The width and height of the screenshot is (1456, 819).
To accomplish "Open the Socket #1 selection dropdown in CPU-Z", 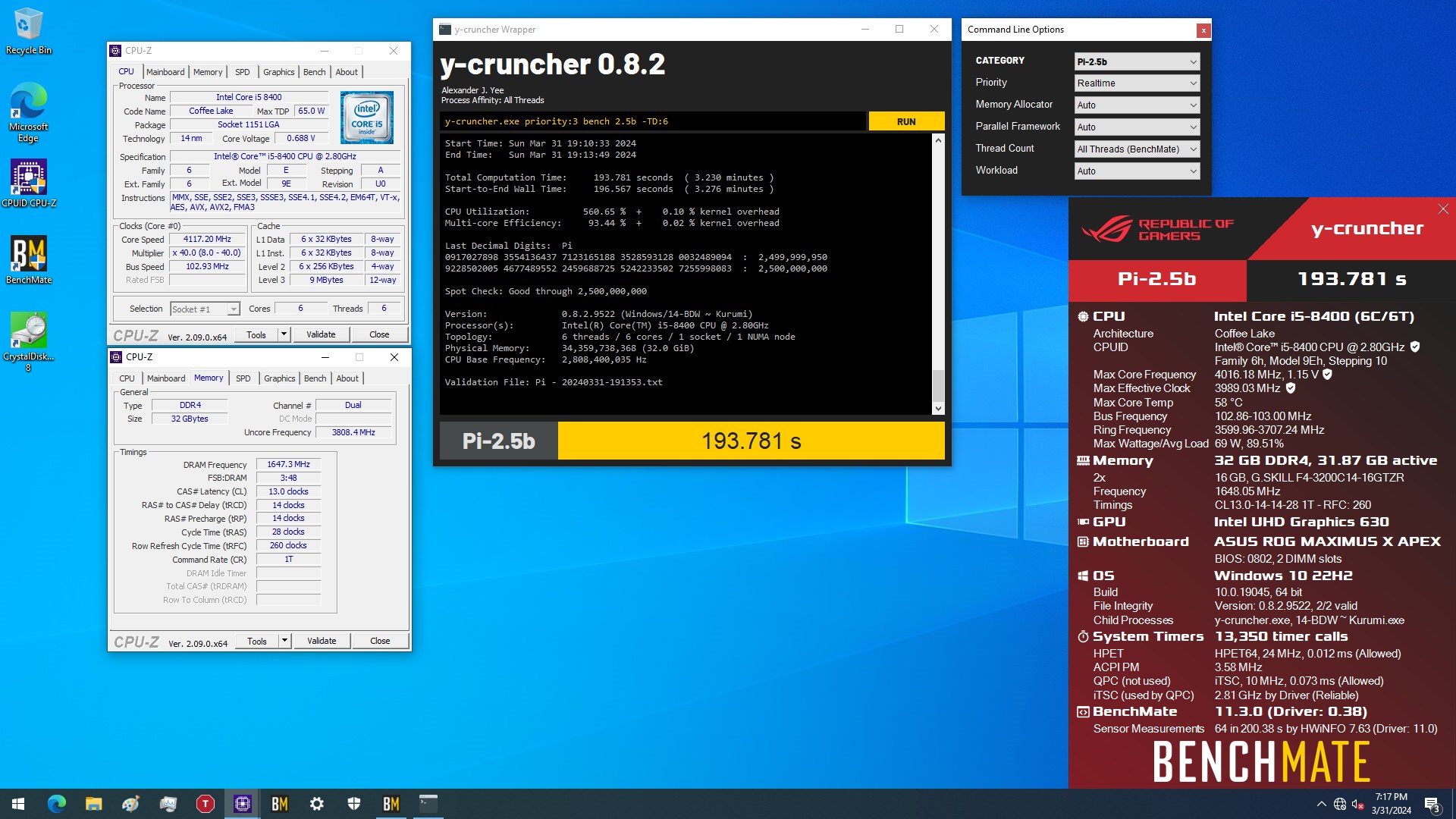I will 205,309.
